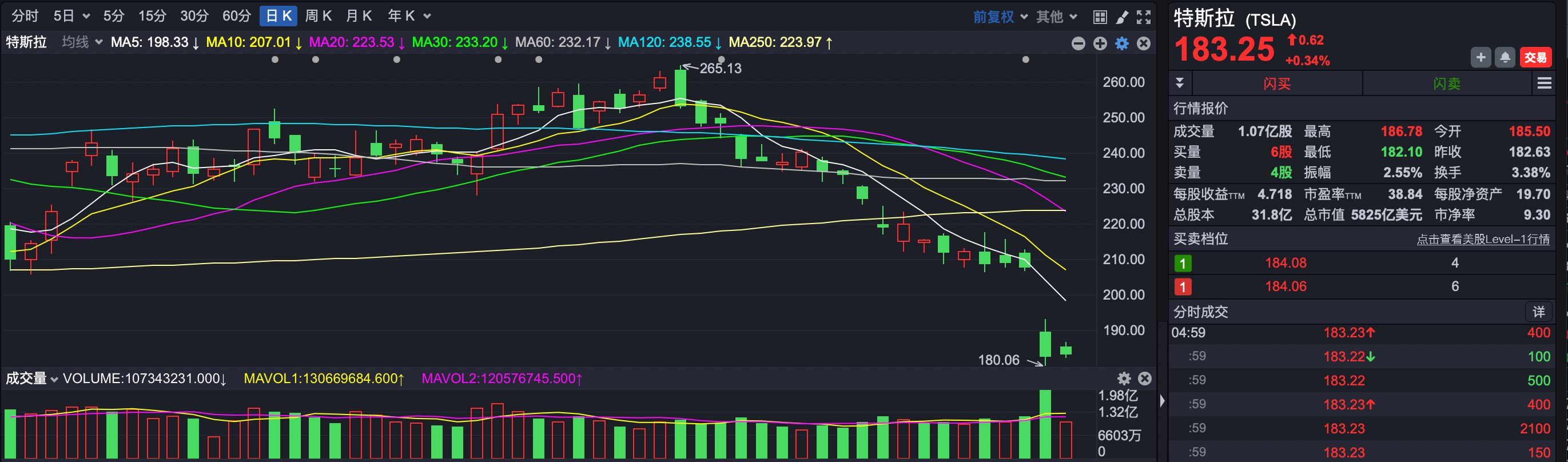Open the moving average settings gear
The image size is (1568, 462).
1122,43
